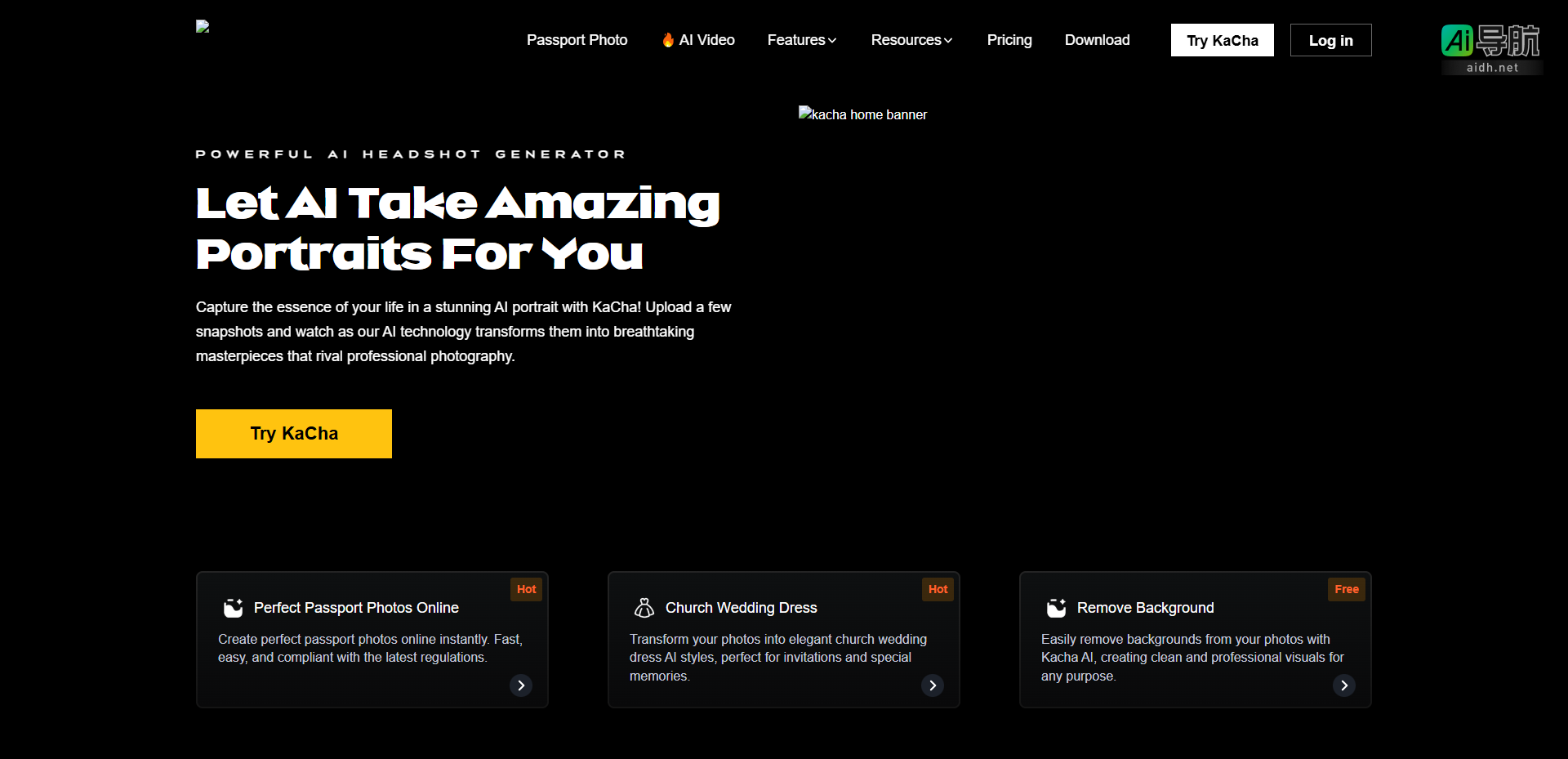1568x759 pixels.
Task: Click the yellow Try KaCha button
Action: click(x=294, y=434)
